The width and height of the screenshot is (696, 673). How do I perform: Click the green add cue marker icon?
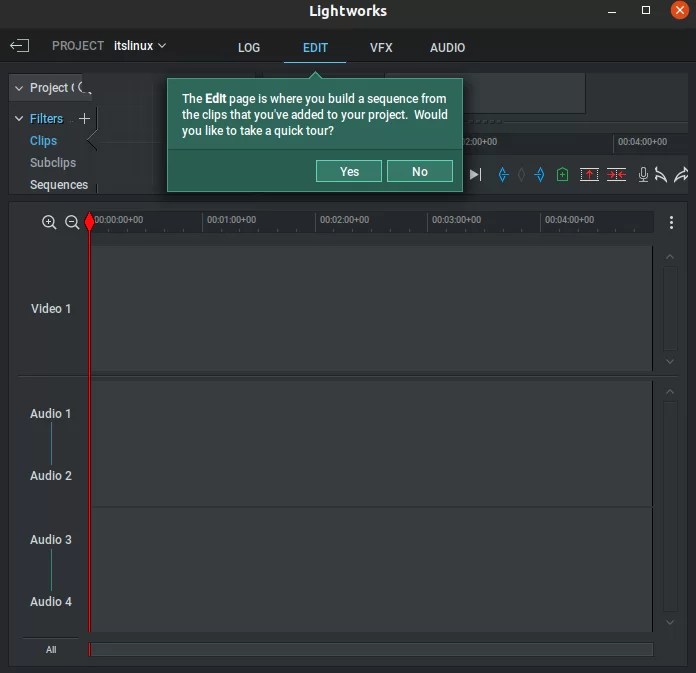click(x=562, y=174)
